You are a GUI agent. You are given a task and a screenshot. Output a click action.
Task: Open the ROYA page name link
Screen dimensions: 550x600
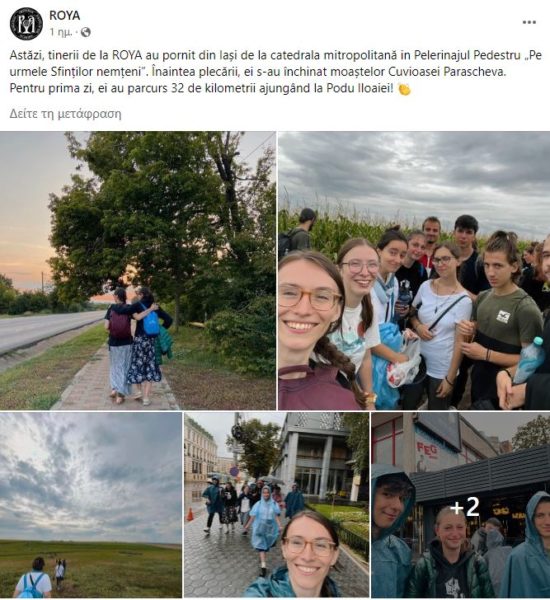(65, 15)
